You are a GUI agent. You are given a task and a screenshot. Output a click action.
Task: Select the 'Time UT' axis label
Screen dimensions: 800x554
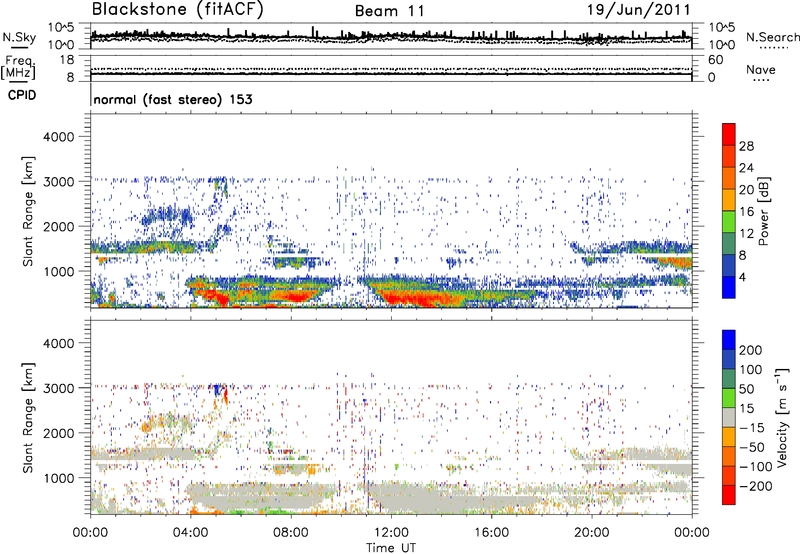click(391, 547)
